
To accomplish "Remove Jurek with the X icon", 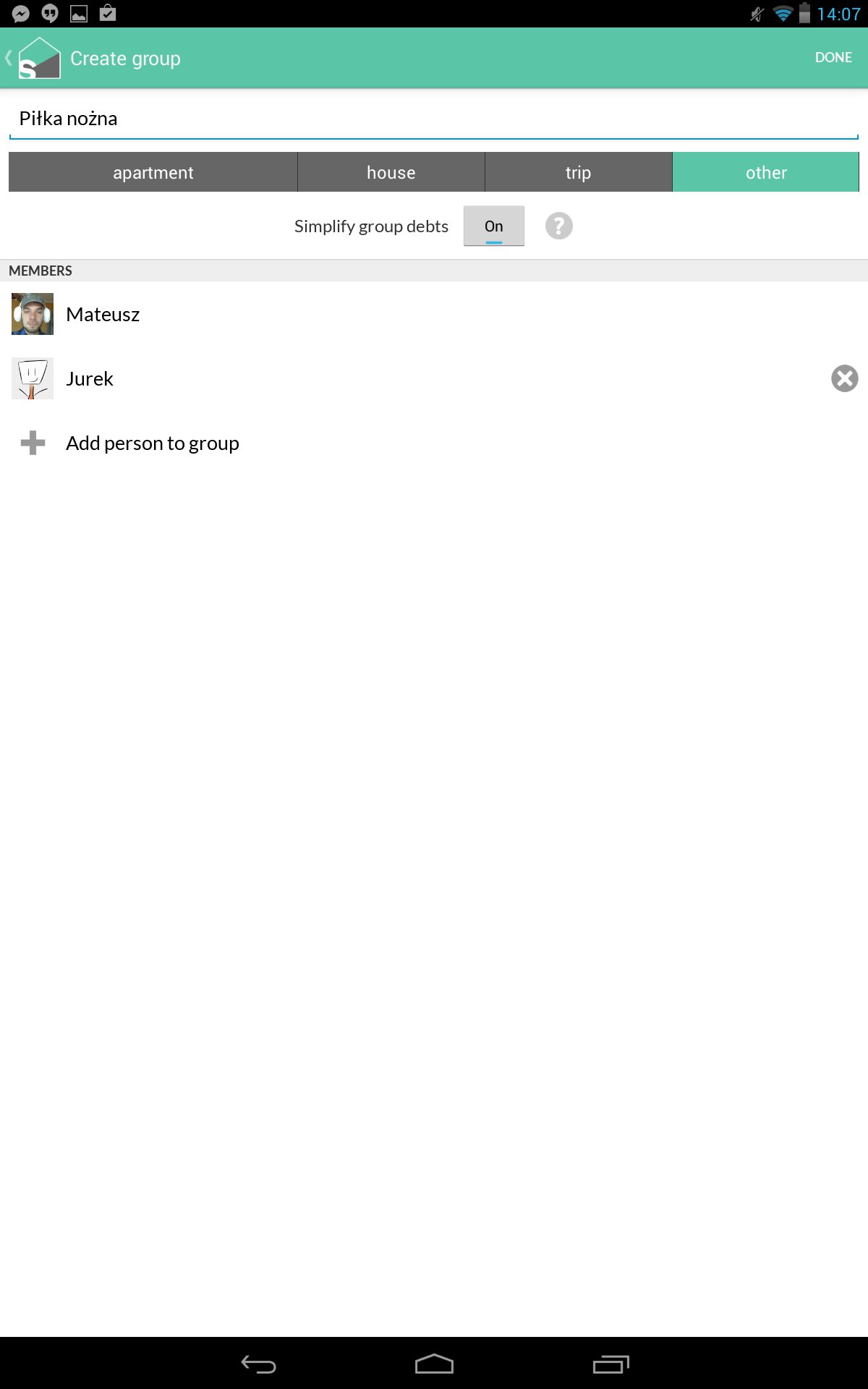I will [844, 378].
